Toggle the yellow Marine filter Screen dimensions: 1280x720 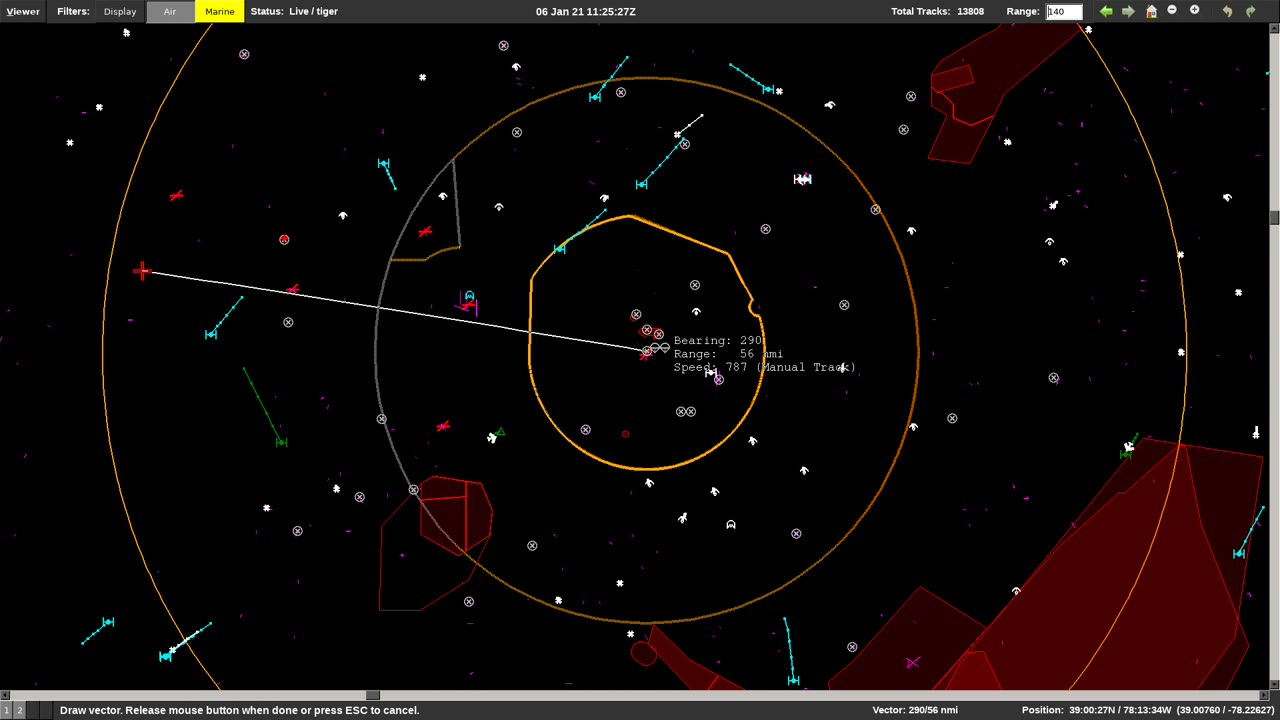(219, 12)
